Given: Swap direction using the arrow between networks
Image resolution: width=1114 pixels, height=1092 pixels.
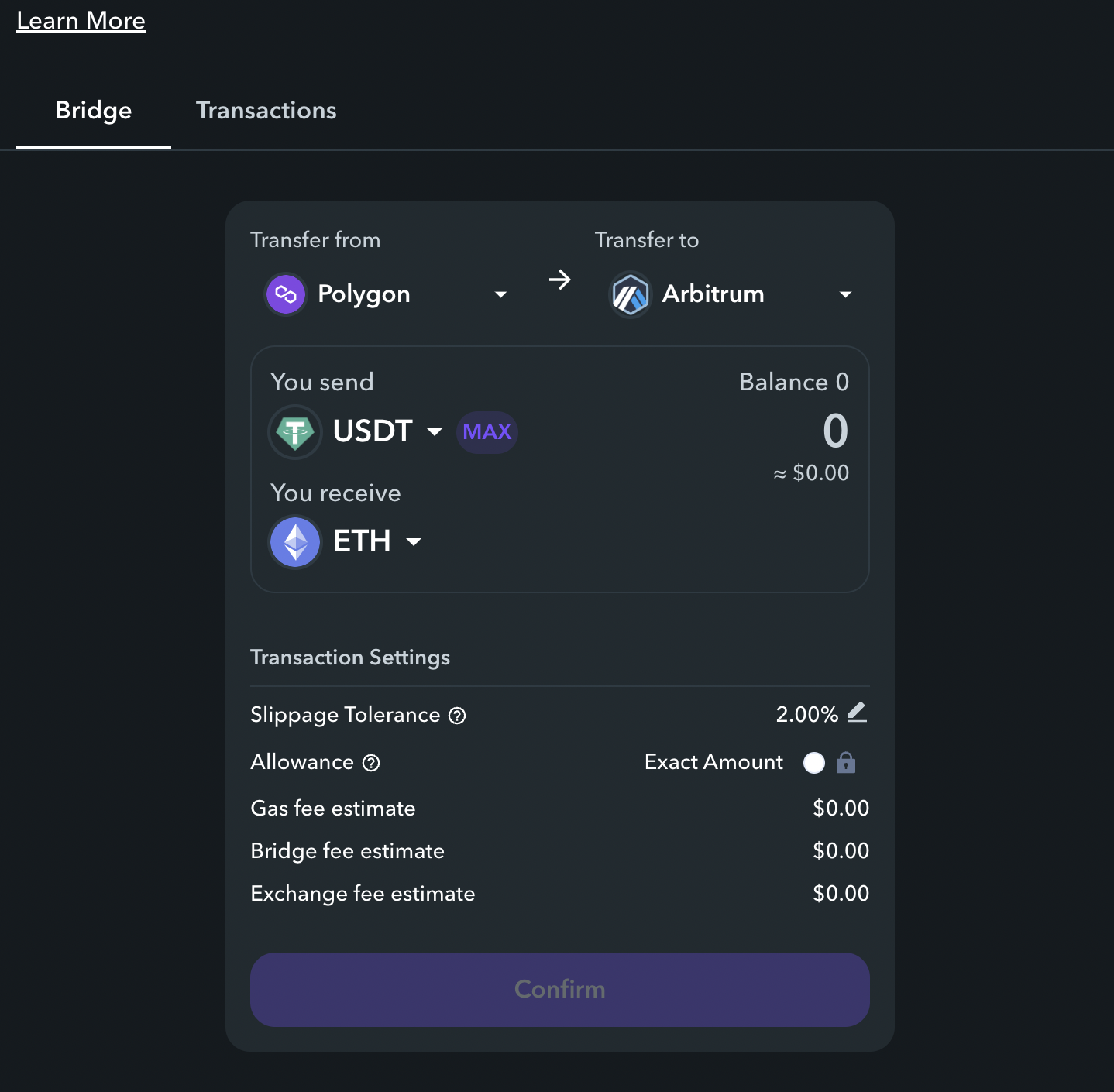Looking at the screenshot, I should [559, 280].
